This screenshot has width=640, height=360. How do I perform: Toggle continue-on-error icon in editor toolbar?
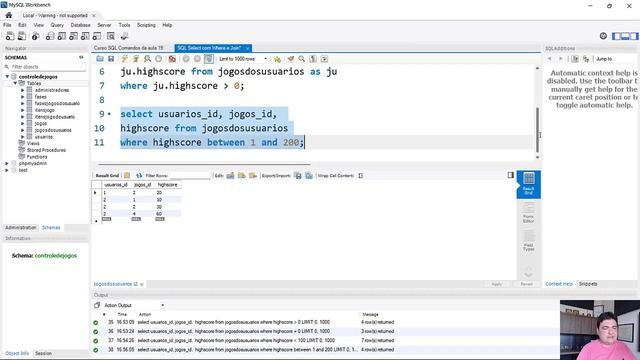(x=172, y=59)
